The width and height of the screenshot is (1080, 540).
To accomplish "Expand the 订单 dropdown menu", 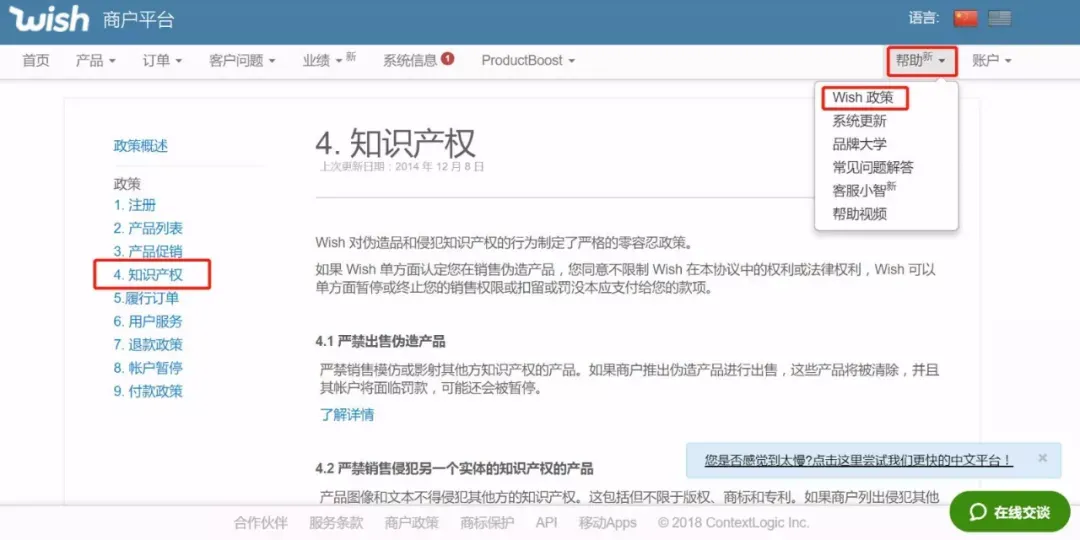I will pyautogui.click(x=163, y=61).
